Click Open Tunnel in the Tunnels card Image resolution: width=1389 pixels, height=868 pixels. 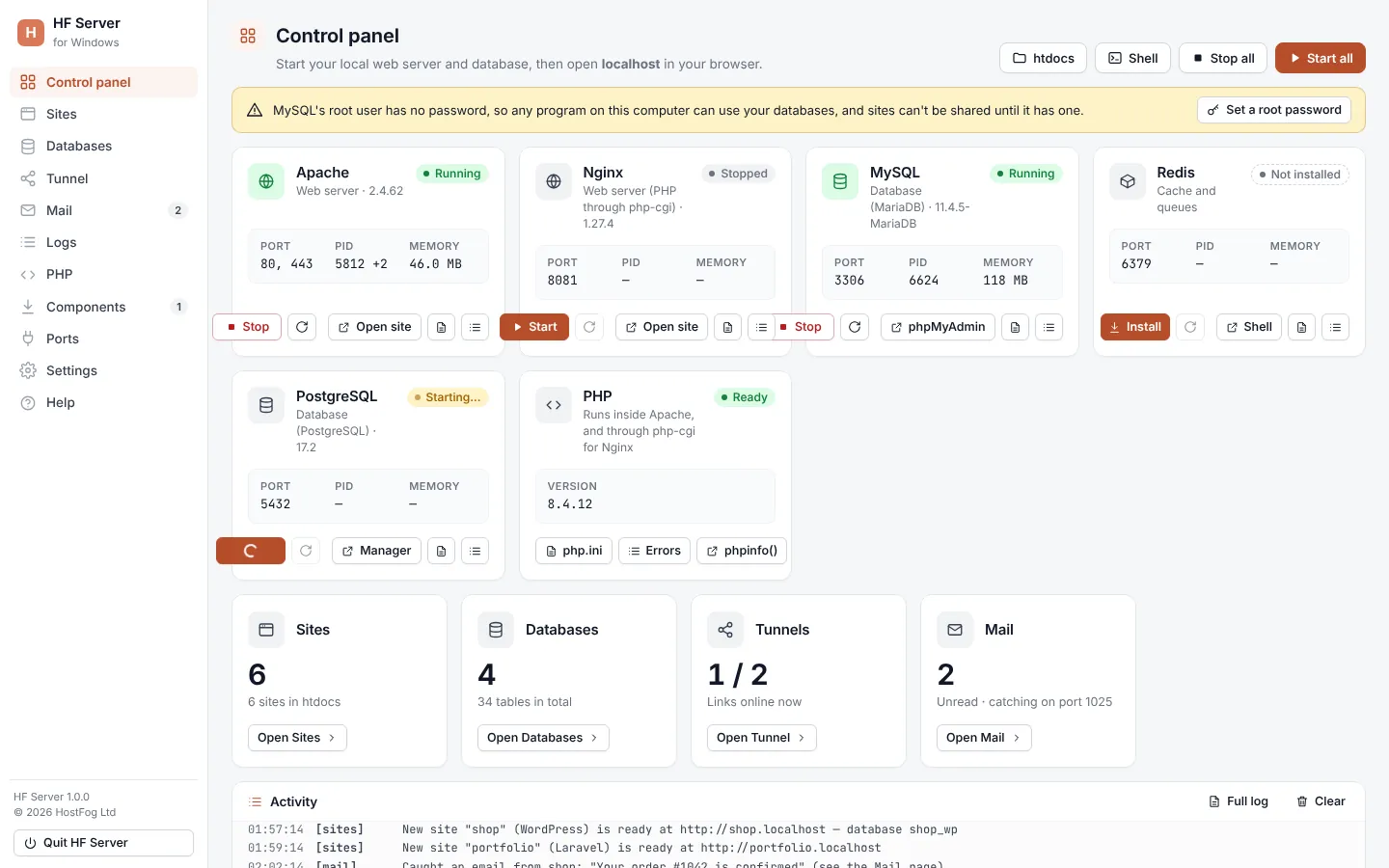[762, 738]
